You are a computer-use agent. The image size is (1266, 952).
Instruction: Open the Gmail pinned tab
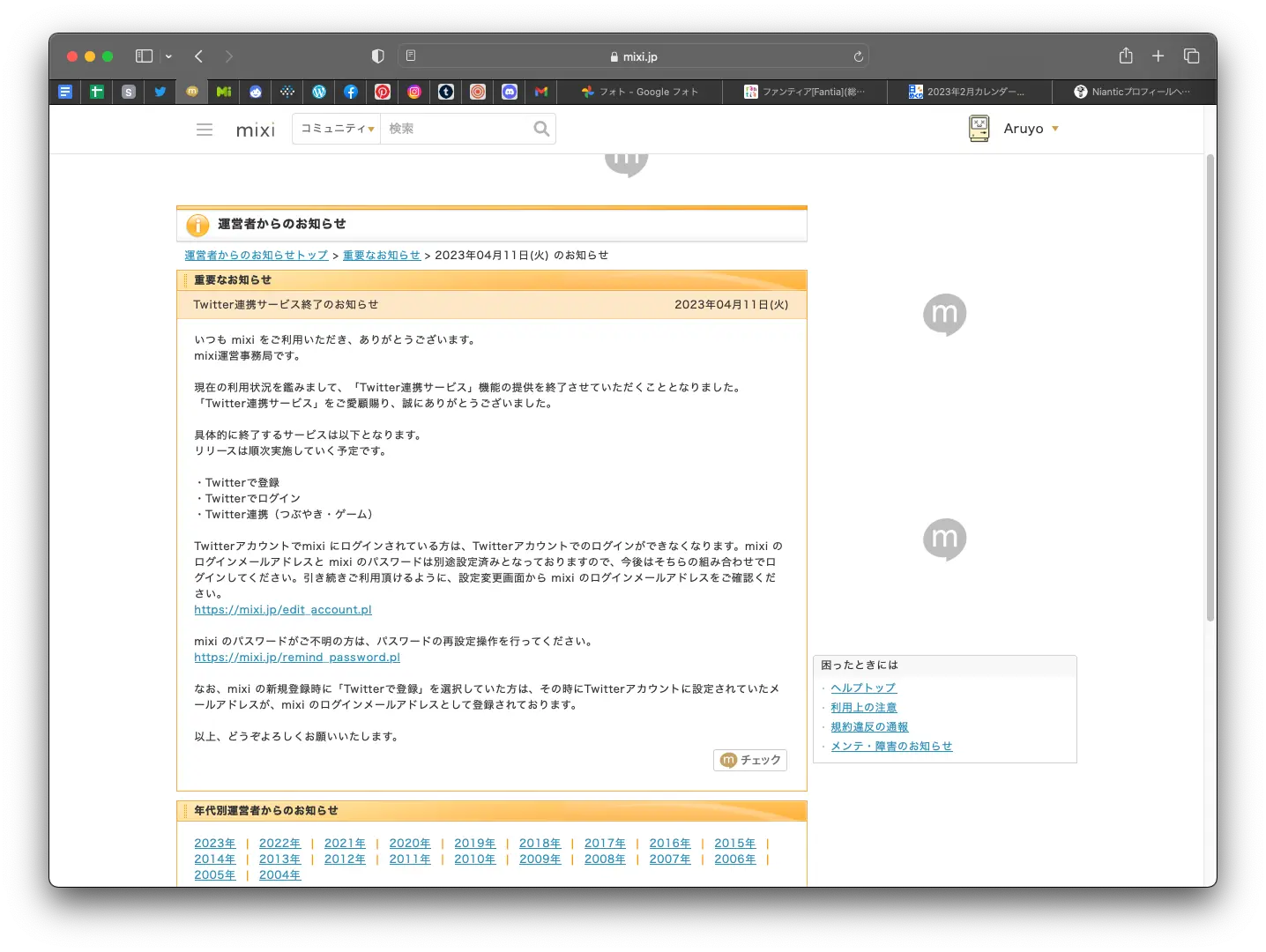coord(541,92)
